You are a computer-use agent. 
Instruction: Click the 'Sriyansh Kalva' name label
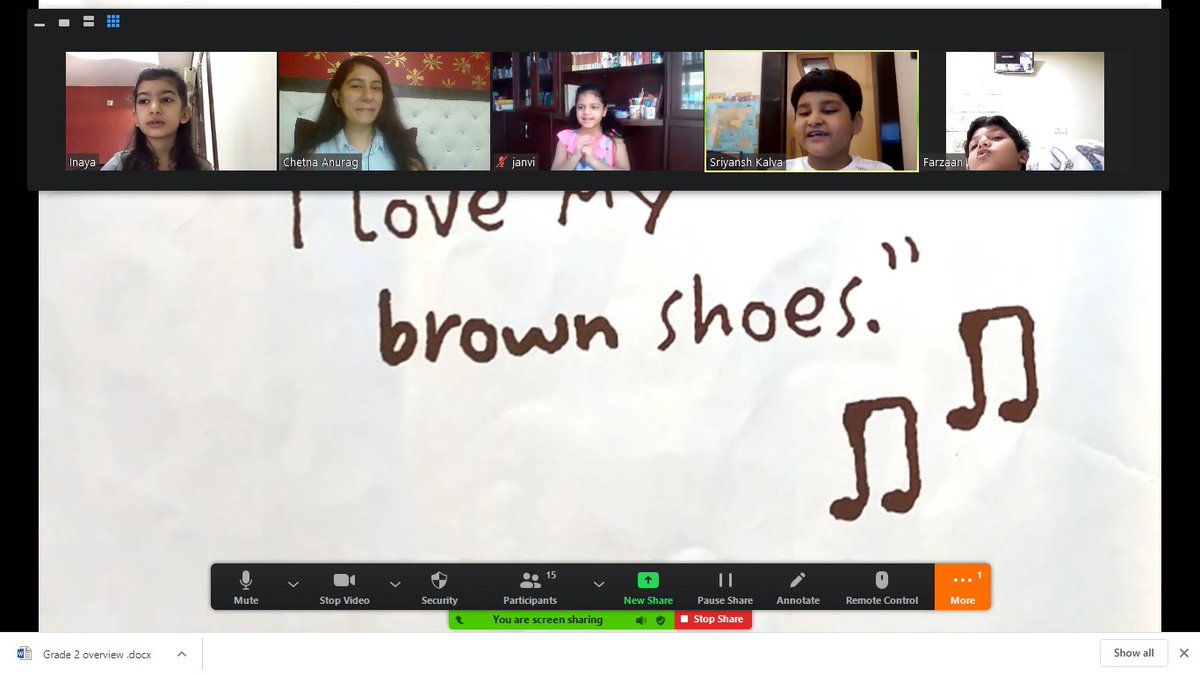[x=746, y=162]
